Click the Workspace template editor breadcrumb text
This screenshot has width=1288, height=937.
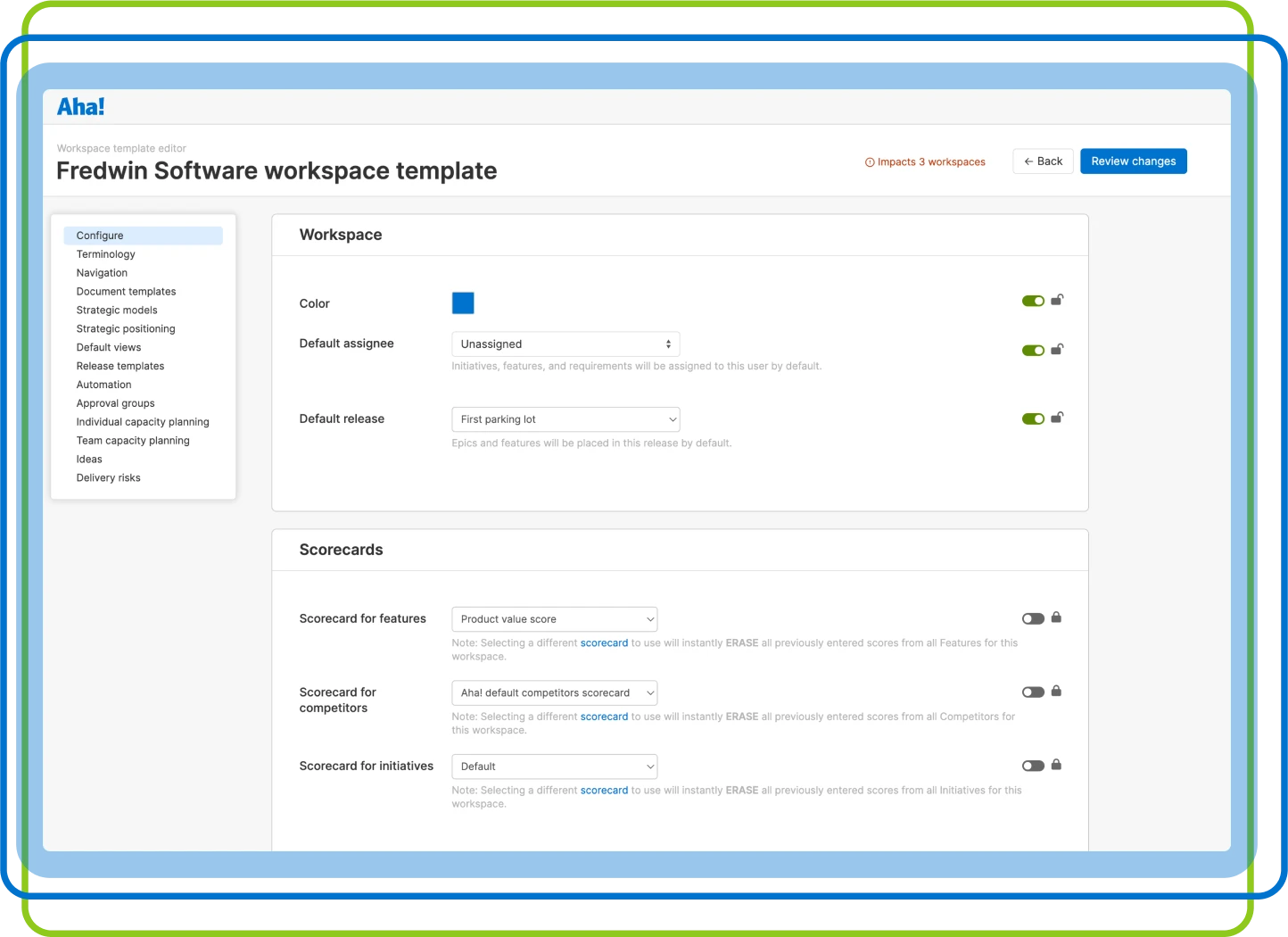coord(121,149)
